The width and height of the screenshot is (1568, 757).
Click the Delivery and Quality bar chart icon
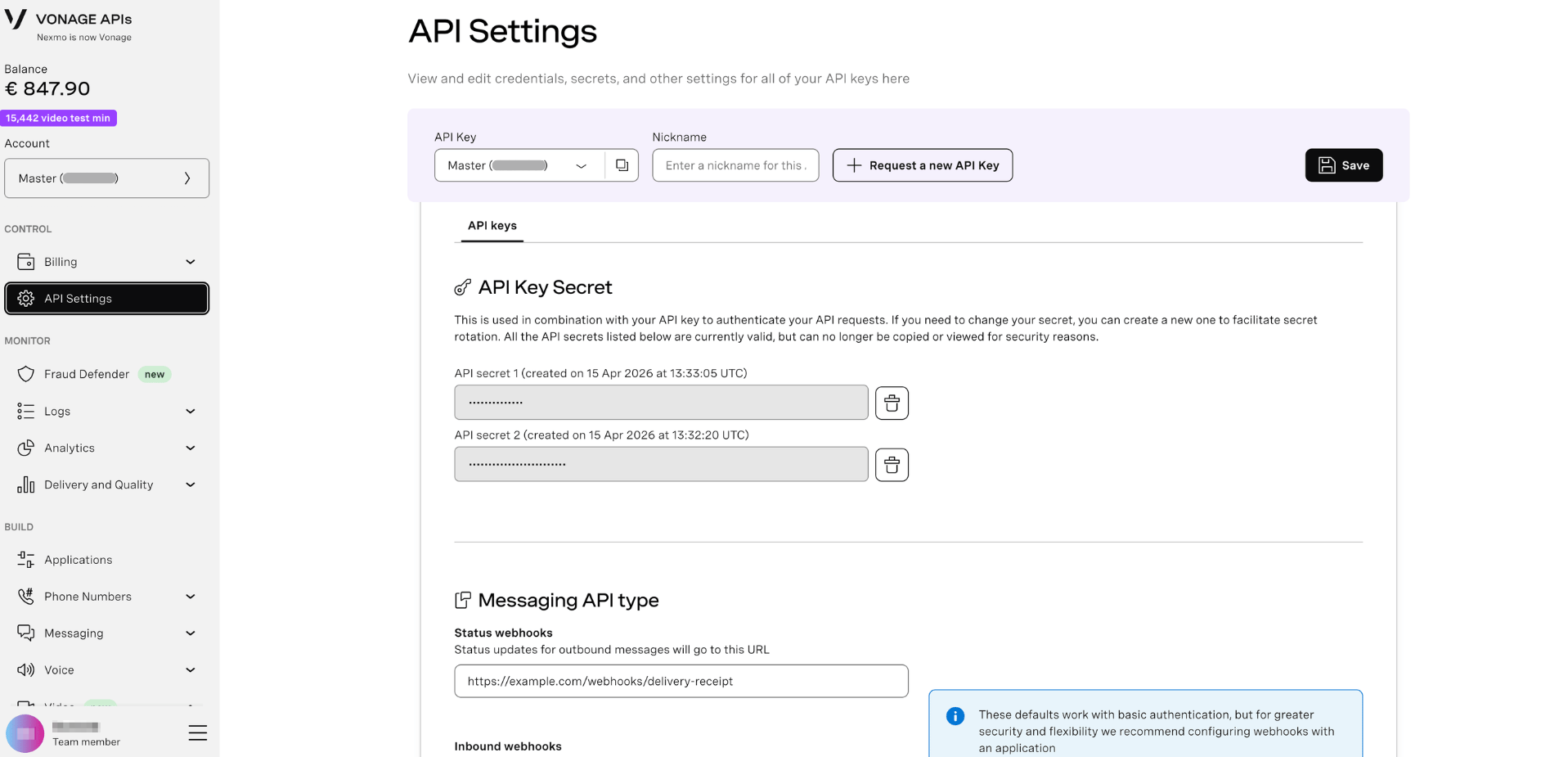(x=26, y=484)
